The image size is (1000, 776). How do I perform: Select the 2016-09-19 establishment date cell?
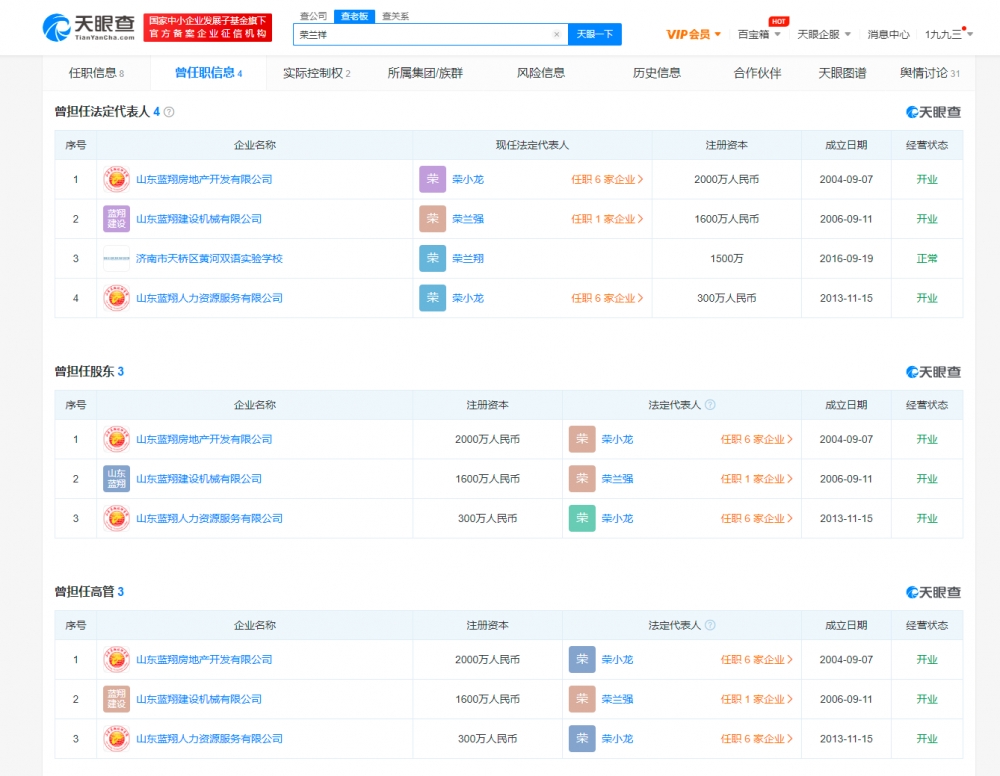pyautogui.click(x=846, y=258)
